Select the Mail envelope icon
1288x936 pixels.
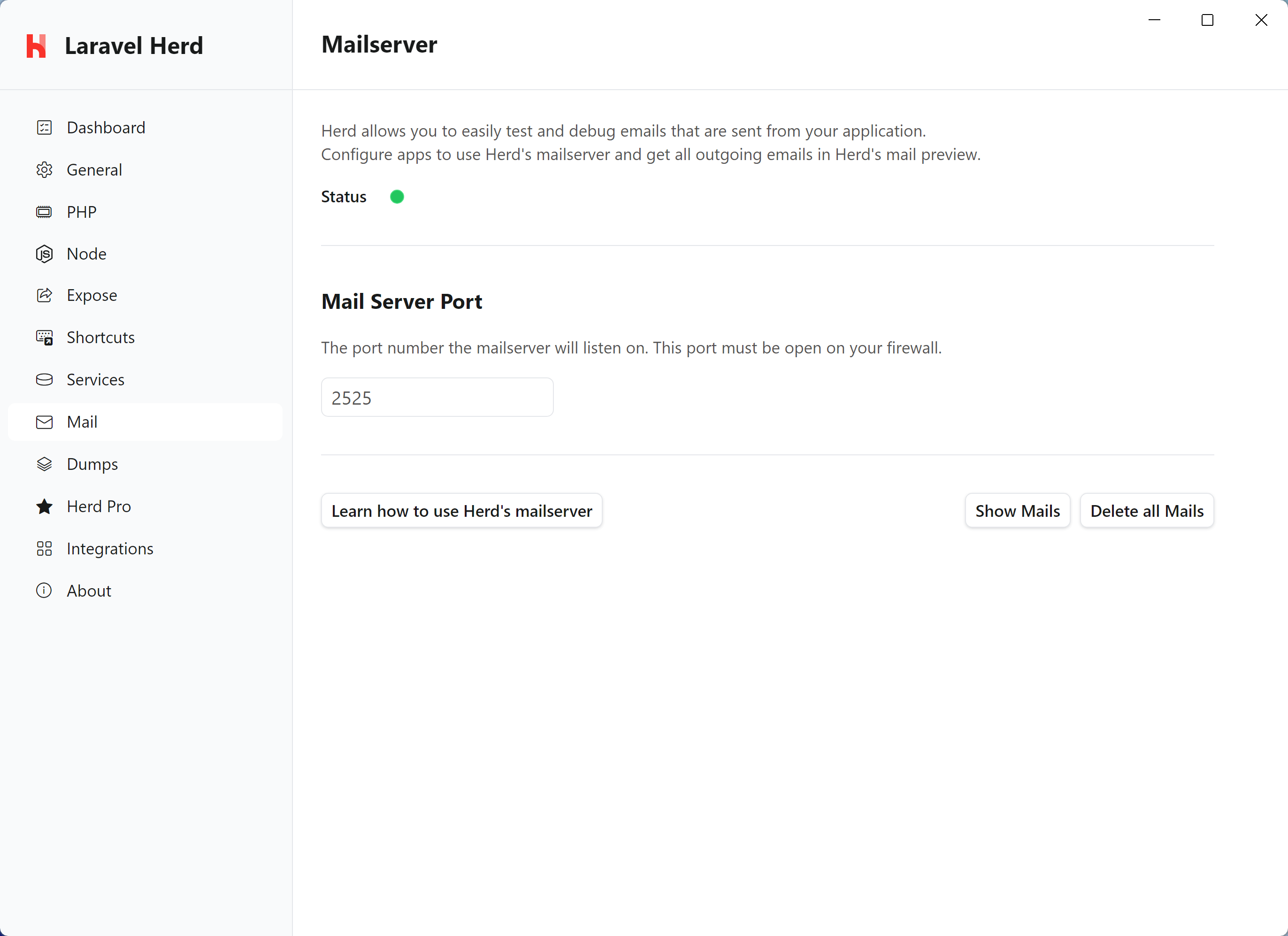pos(44,422)
